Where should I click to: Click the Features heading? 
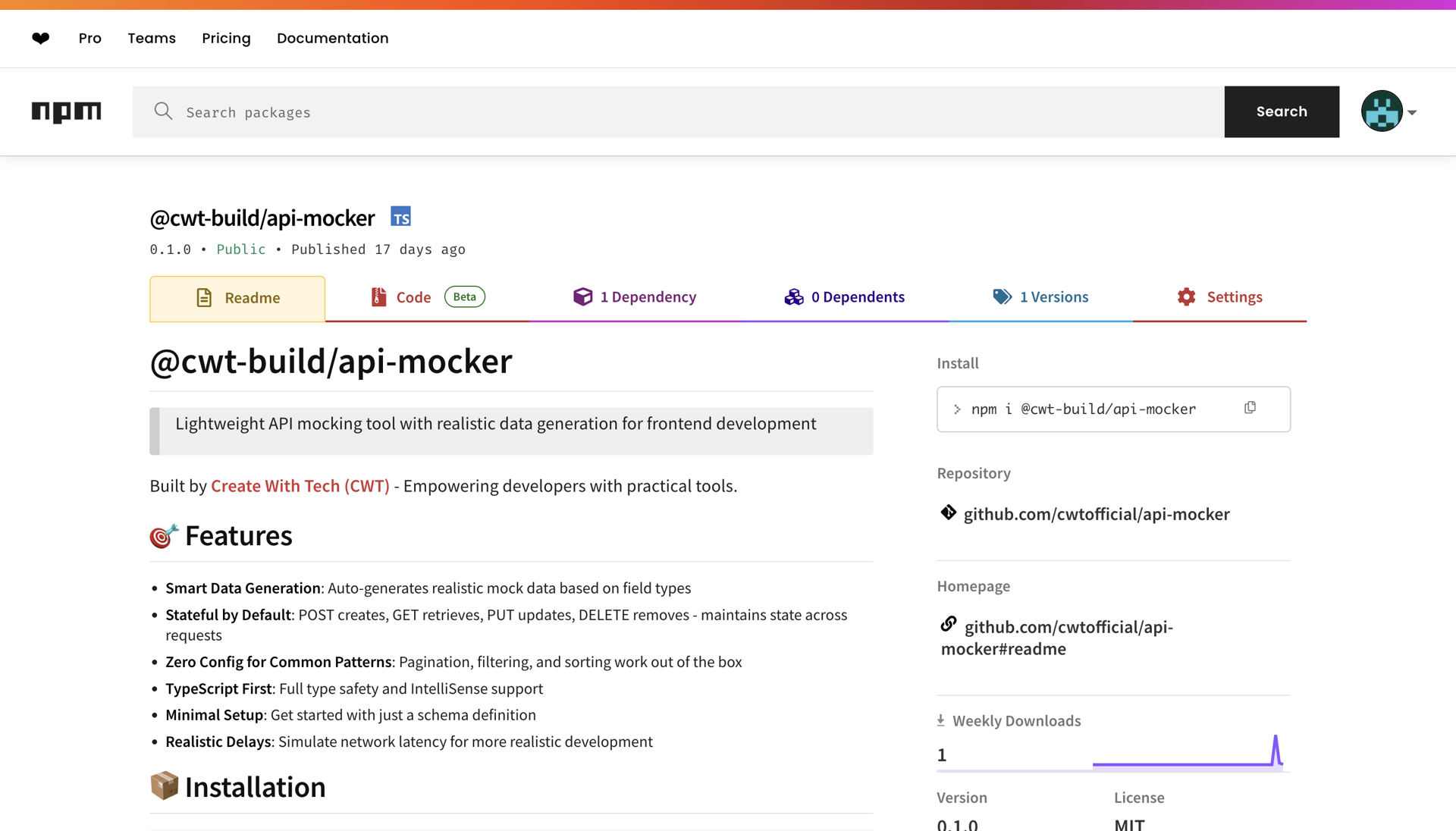[x=238, y=536]
